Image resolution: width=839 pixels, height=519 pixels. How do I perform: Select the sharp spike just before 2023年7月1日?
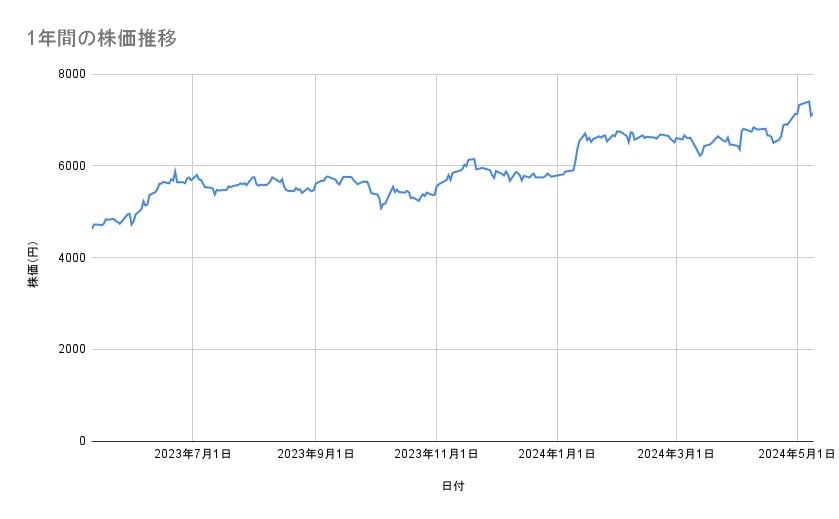175,171
